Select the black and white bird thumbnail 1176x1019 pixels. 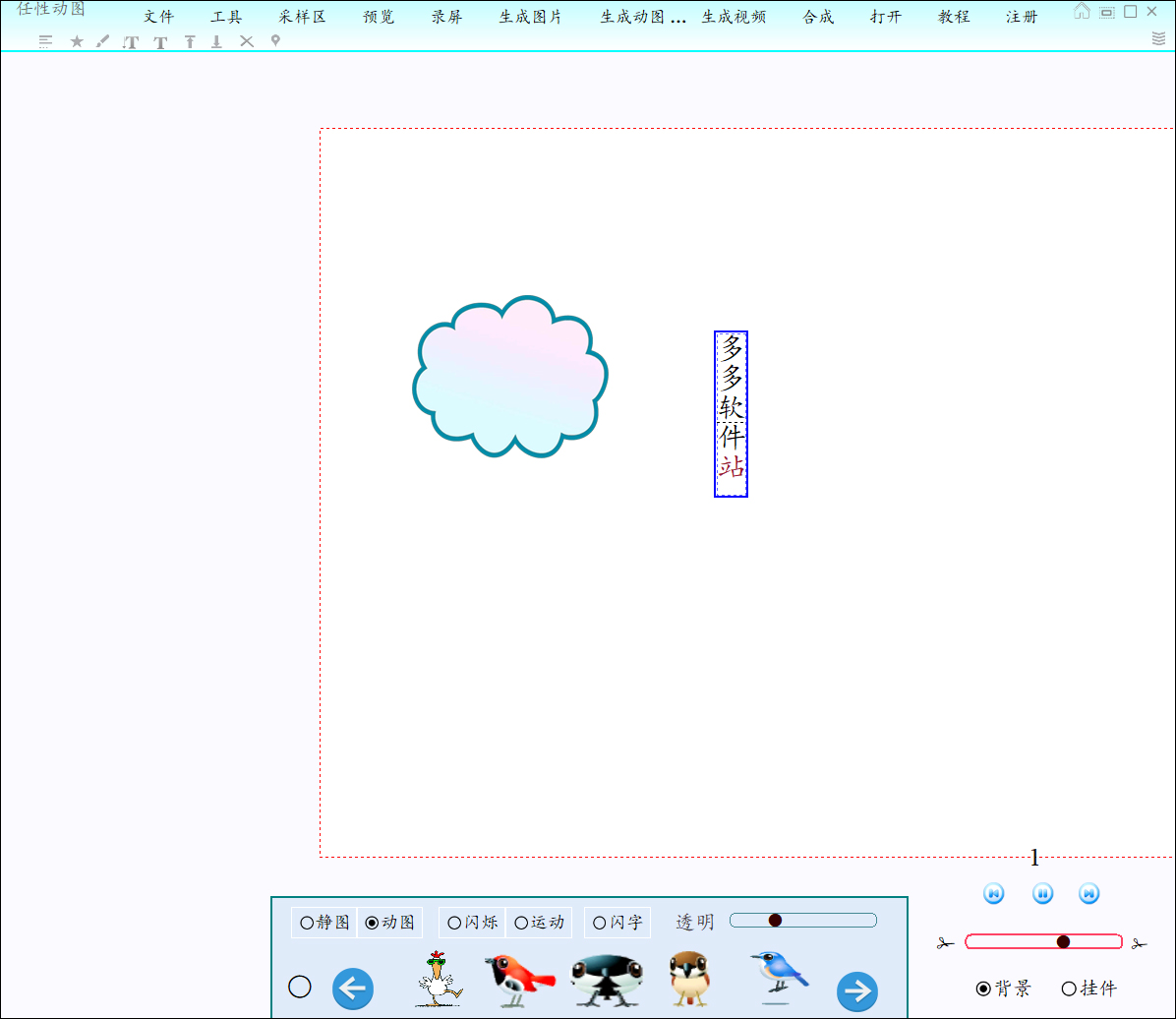click(606, 980)
